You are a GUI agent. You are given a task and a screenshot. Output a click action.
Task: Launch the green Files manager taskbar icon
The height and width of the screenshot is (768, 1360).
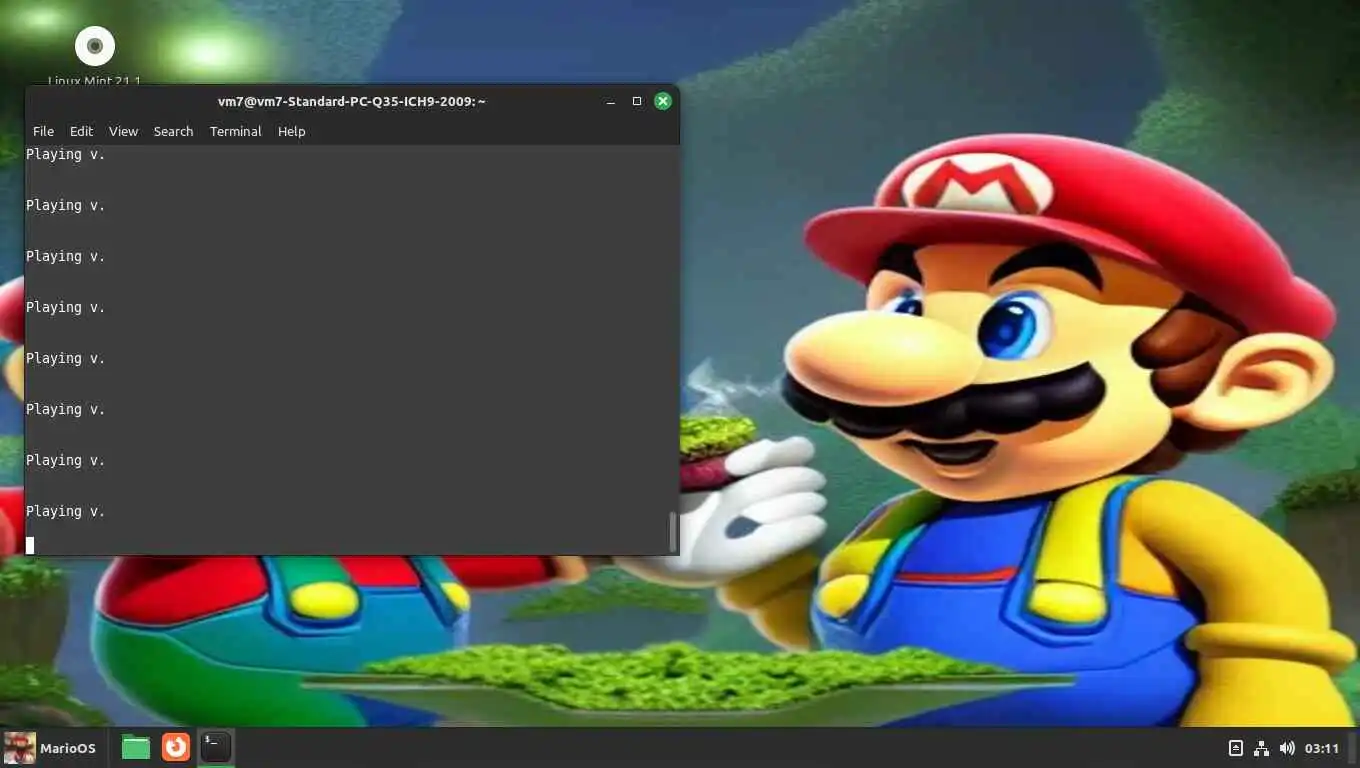(x=136, y=747)
